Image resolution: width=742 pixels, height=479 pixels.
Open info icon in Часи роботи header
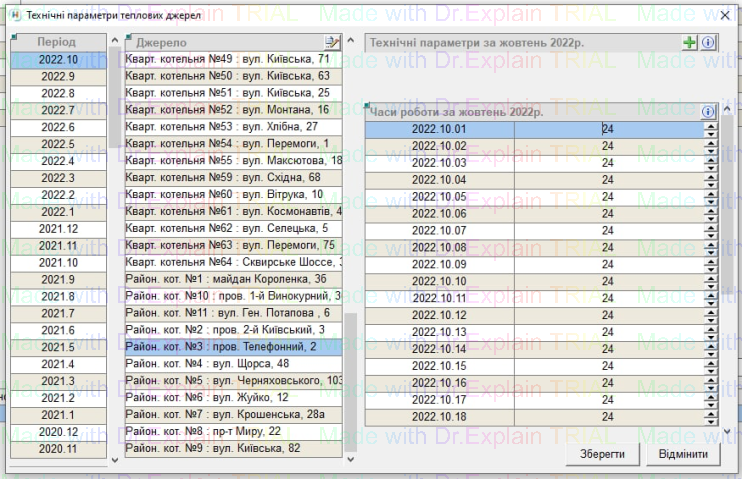[x=708, y=112]
